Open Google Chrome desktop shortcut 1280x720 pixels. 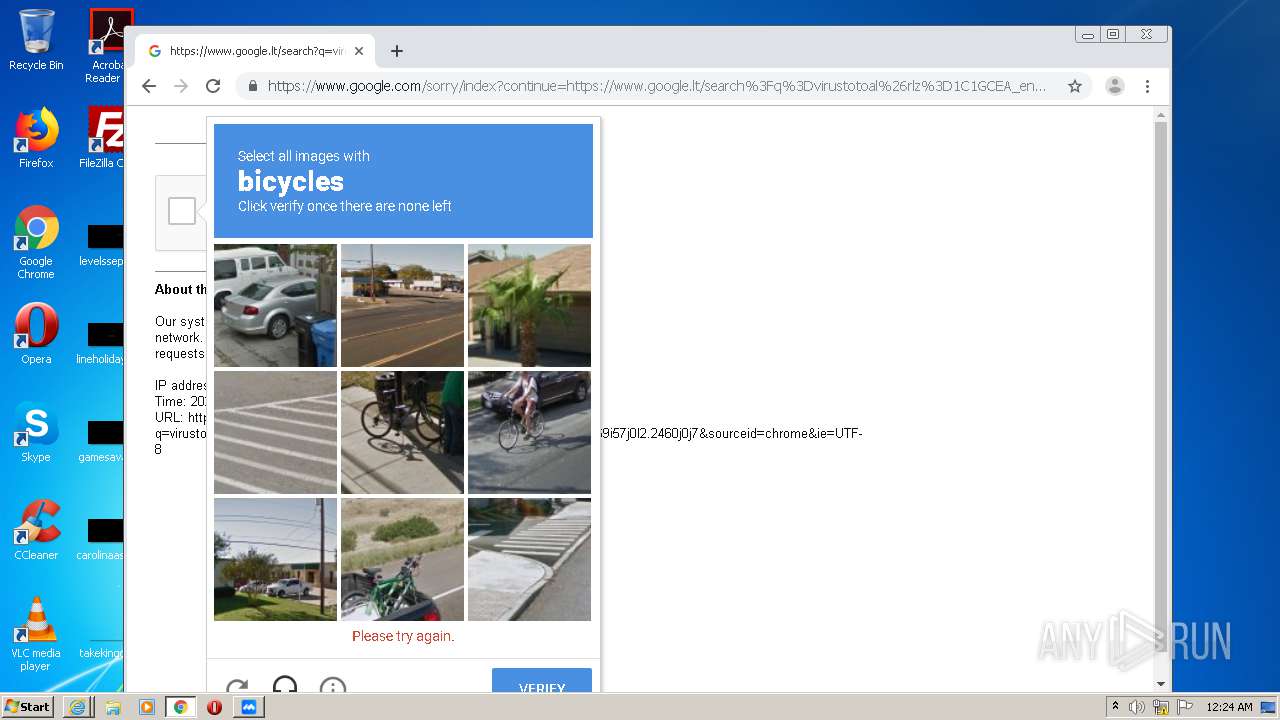36,242
